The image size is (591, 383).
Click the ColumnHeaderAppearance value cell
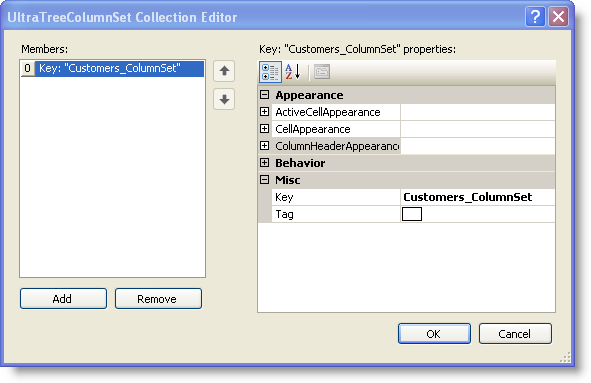click(478, 146)
